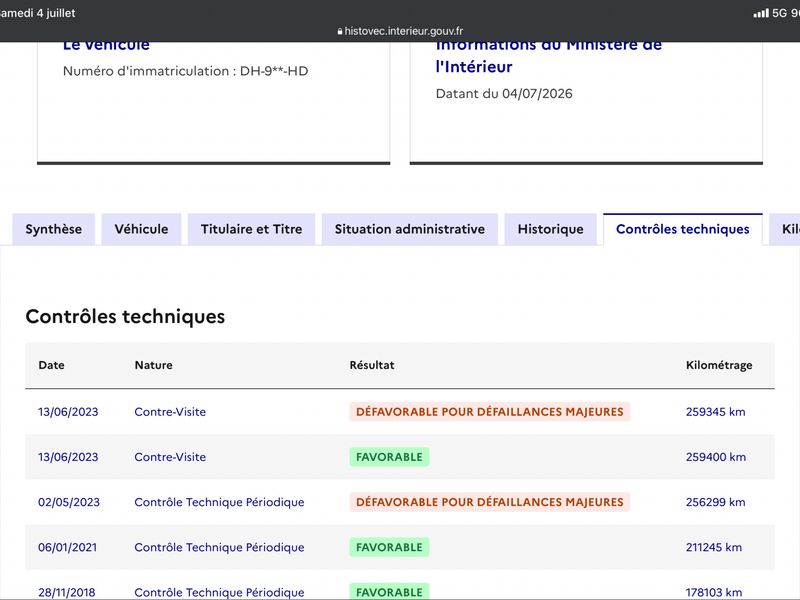
Task: Tap the lock icon beside the URL
Action: click(340, 32)
